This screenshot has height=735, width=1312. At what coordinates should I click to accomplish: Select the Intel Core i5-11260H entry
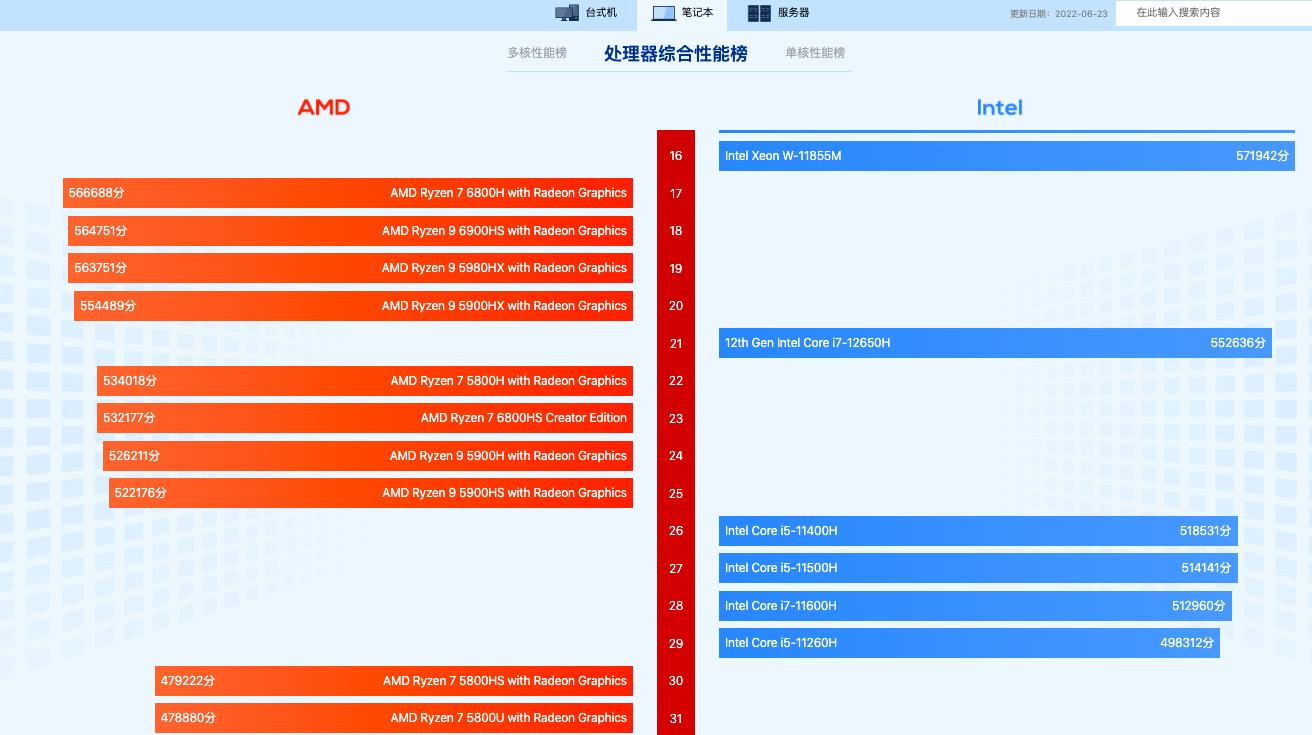click(968, 643)
